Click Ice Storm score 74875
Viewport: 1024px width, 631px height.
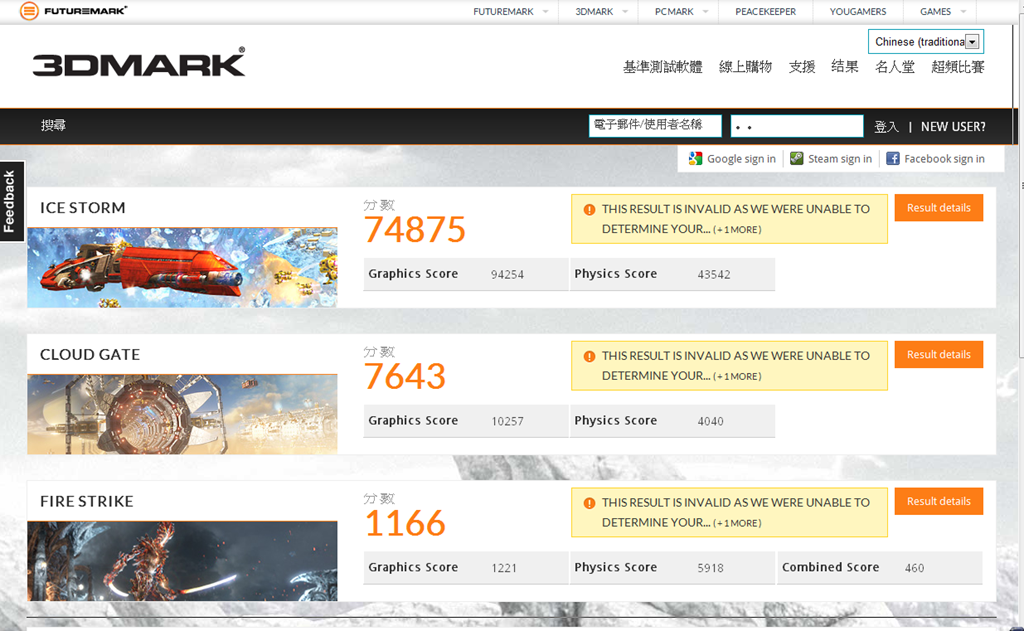(x=415, y=230)
